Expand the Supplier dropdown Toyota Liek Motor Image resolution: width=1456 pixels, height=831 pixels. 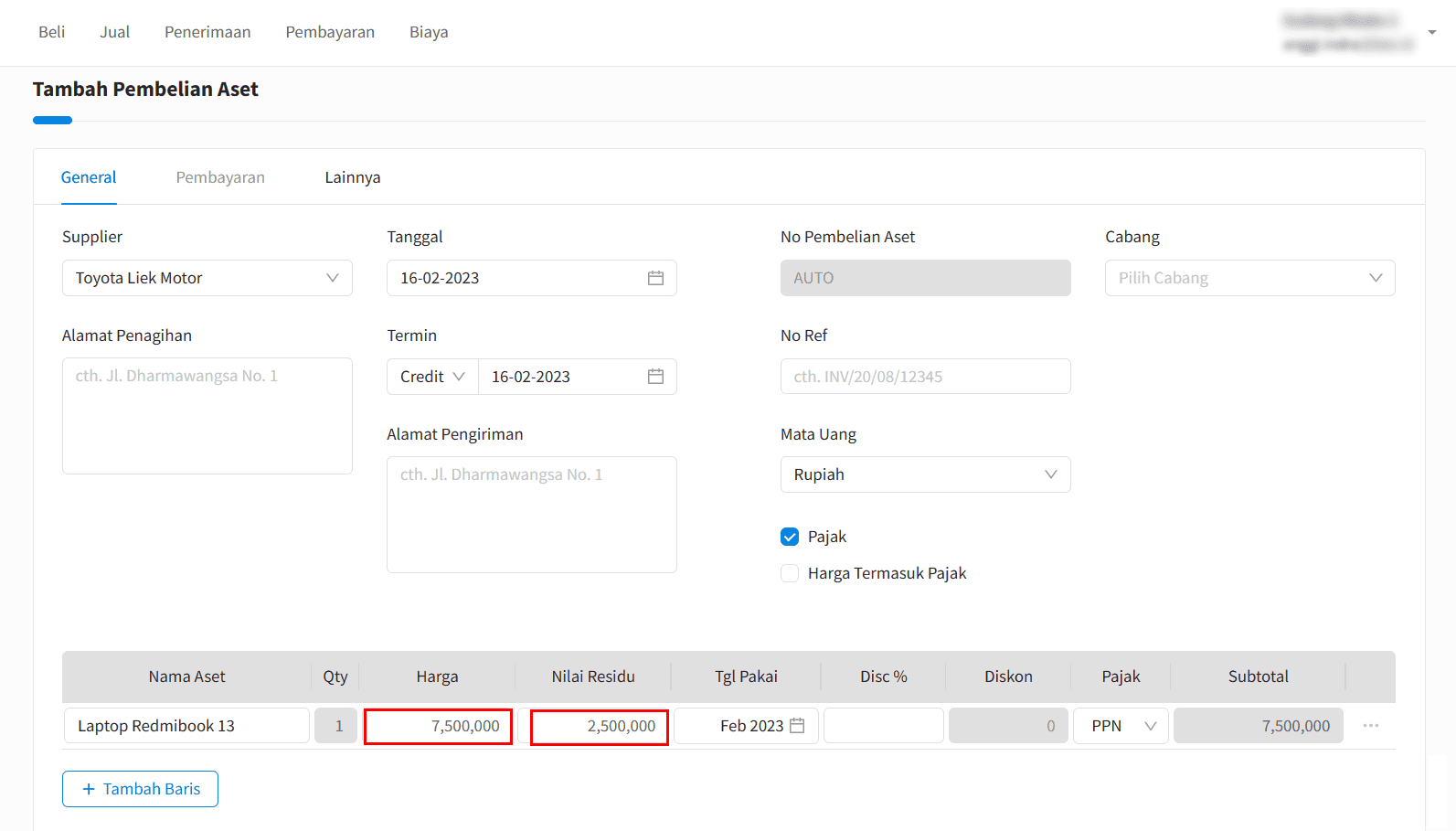point(207,278)
